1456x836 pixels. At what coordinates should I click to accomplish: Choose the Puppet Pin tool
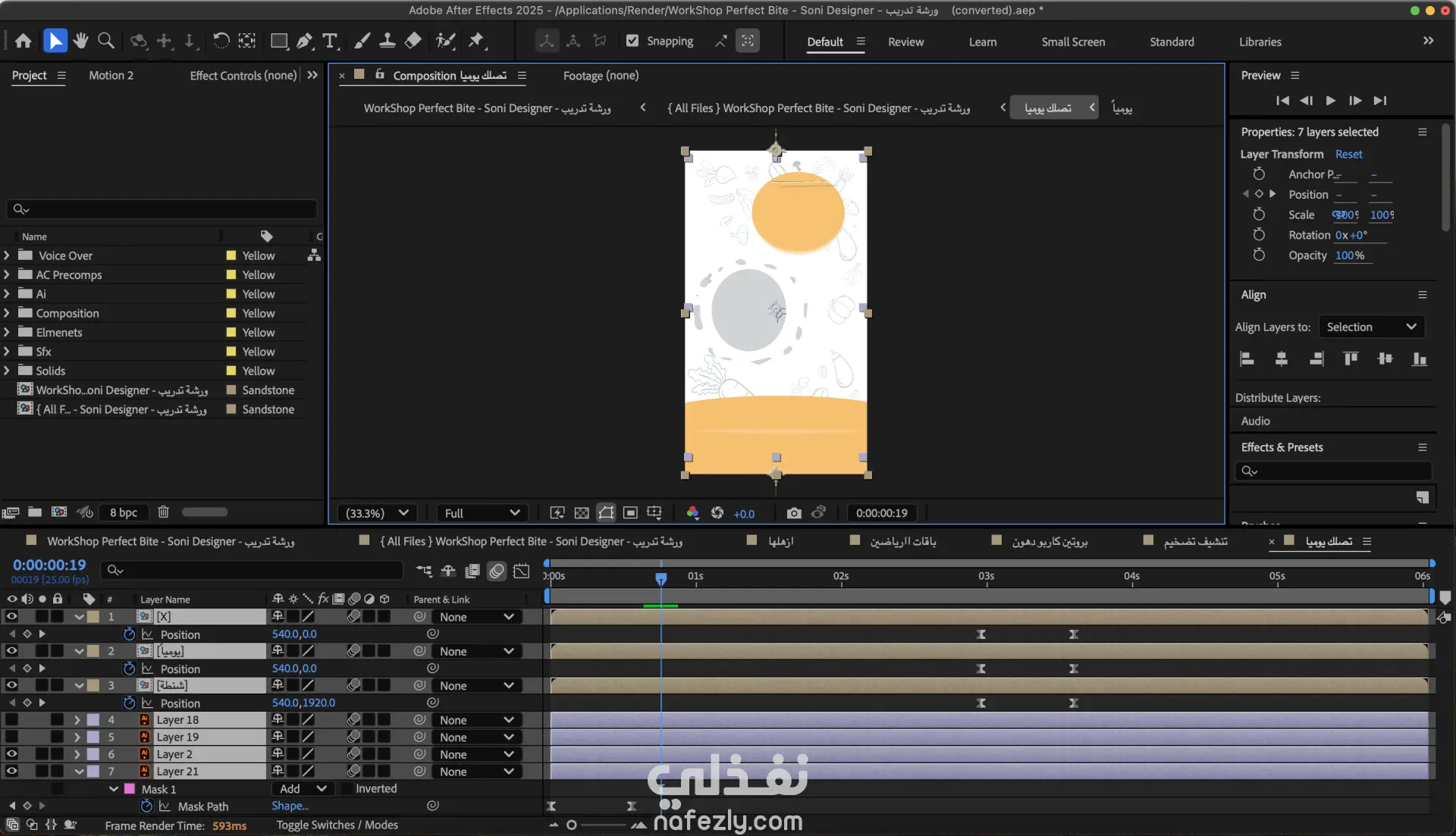pyautogui.click(x=476, y=41)
